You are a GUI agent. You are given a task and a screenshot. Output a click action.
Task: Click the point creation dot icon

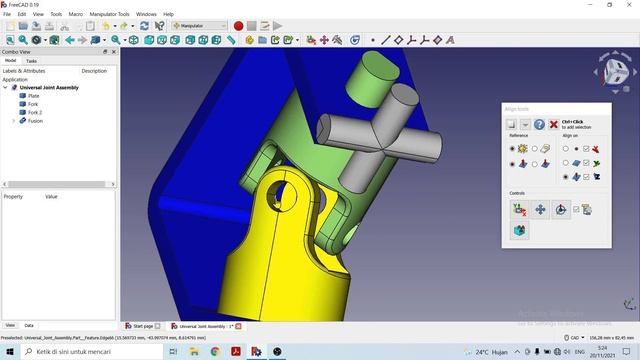click(x=373, y=40)
